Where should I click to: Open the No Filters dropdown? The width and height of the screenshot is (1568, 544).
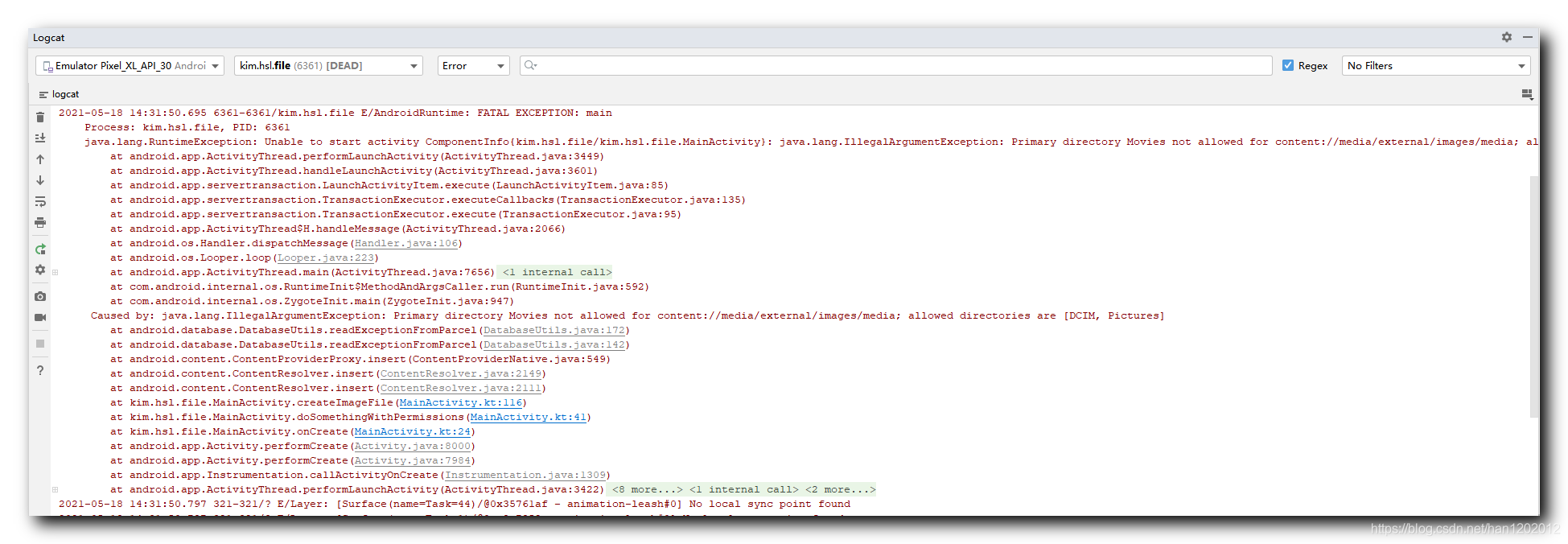point(1436,66)
